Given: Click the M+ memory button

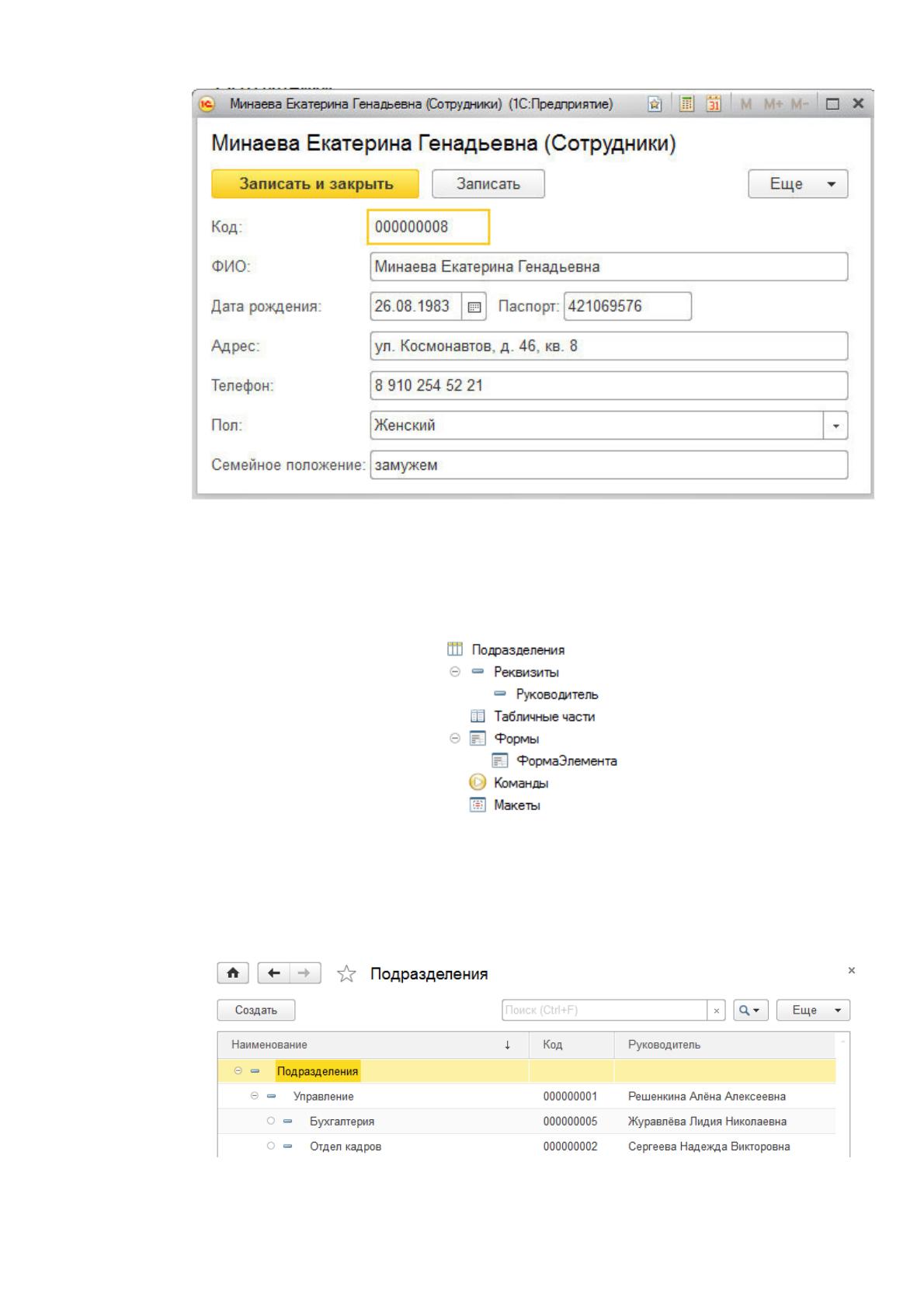Looking at the screenshot, I should [x=774, y=104].
